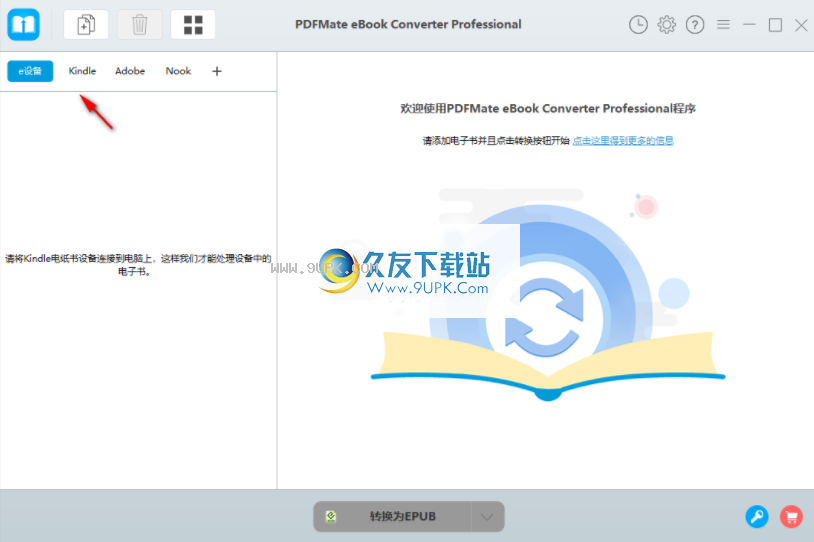Open help question mark icon
Screen dimensions: 814x542
[x=695, y=24]
